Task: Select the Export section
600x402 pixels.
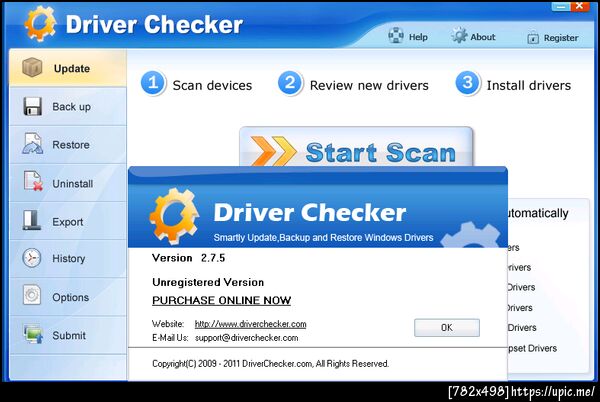Action: [x=68, y=221]
